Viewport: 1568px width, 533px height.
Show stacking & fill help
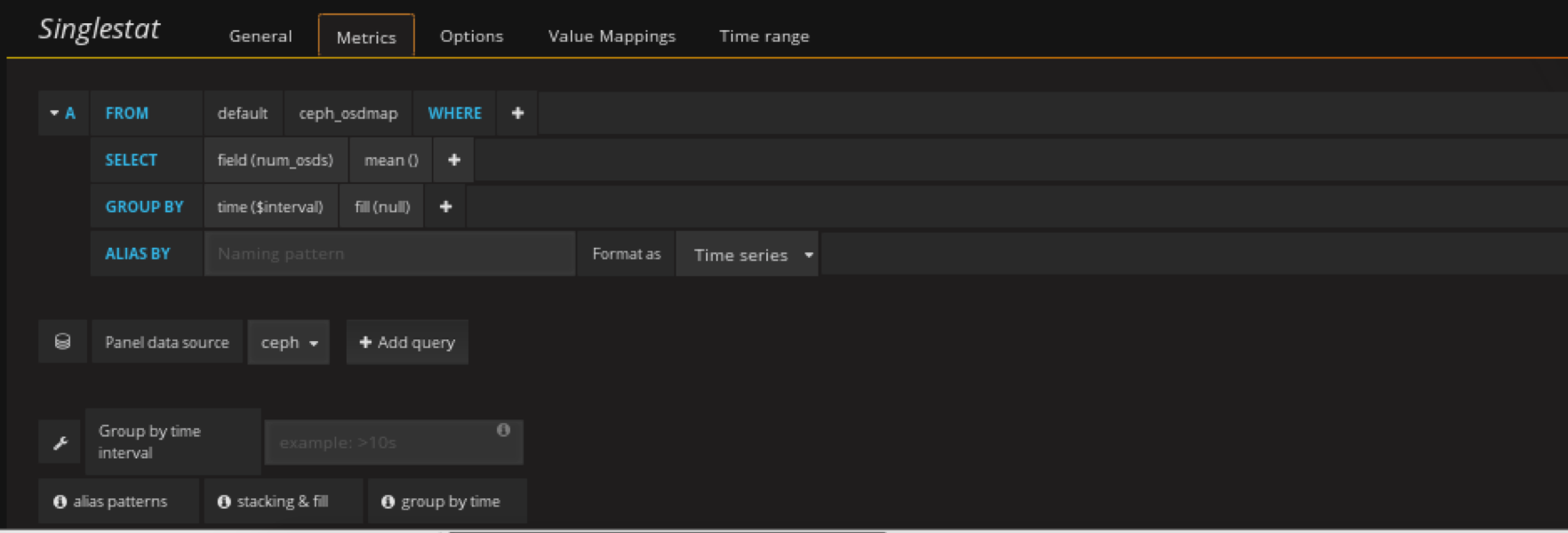pyautogui.click(x=273, y=501)
